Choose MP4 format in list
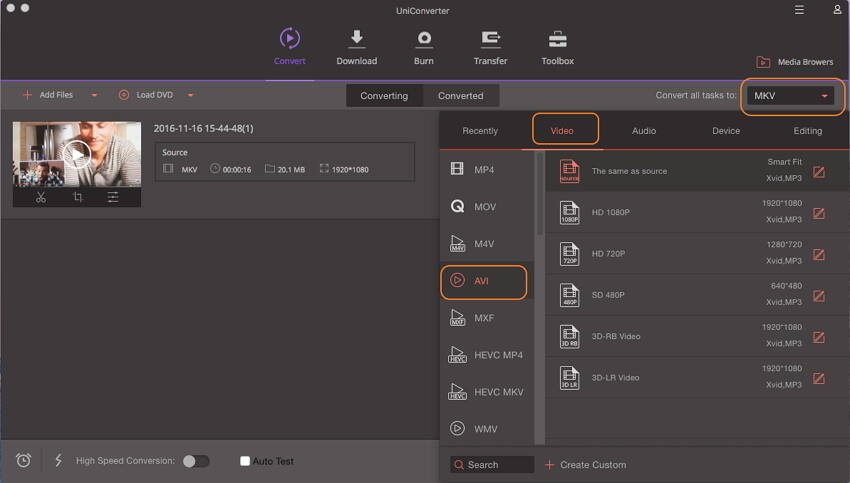 pyautogui.click(x=487, y=170)
